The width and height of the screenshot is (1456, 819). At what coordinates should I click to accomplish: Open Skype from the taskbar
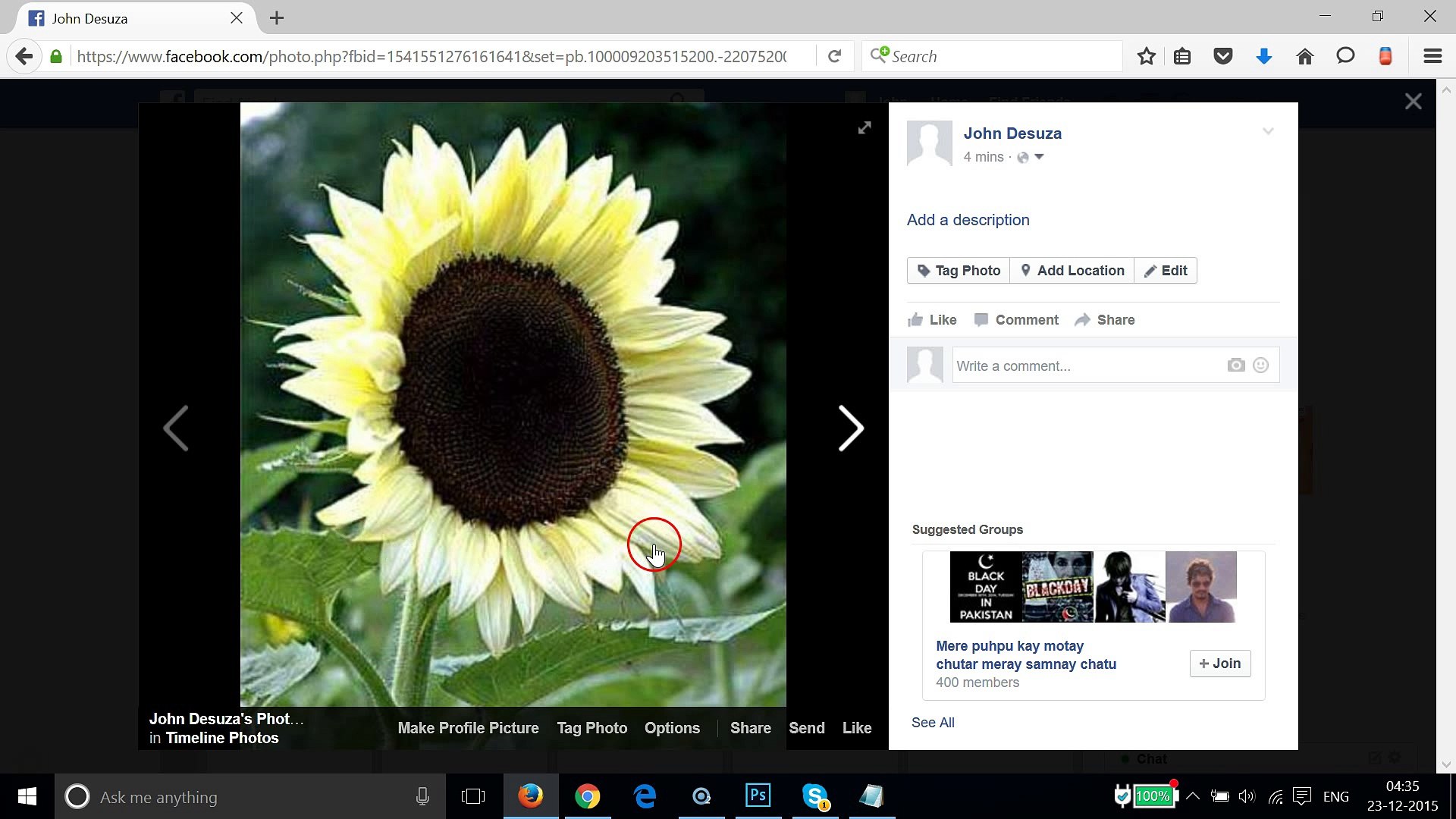point(814,796)
